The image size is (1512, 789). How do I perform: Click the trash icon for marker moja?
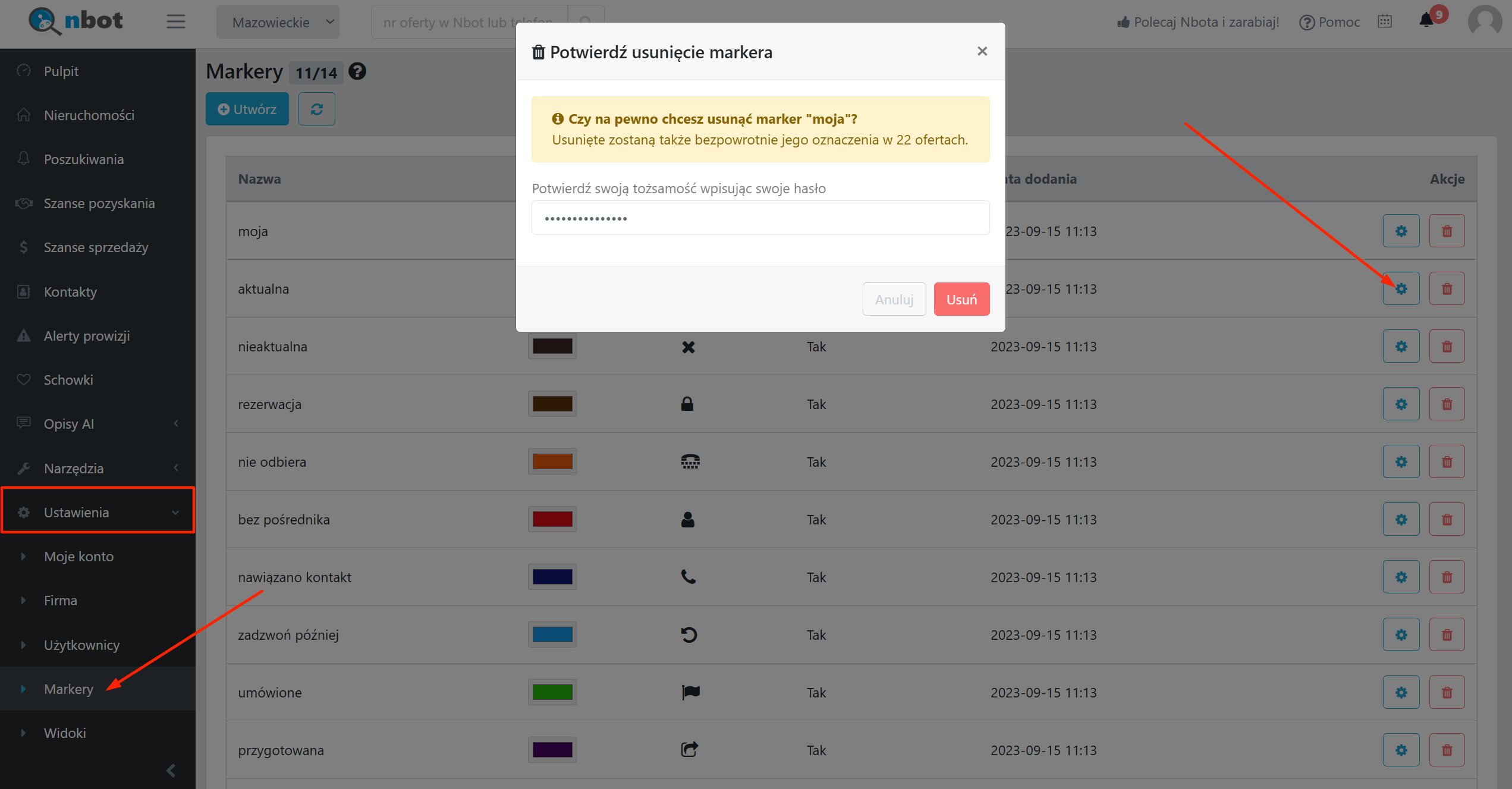pos(1447,231)
